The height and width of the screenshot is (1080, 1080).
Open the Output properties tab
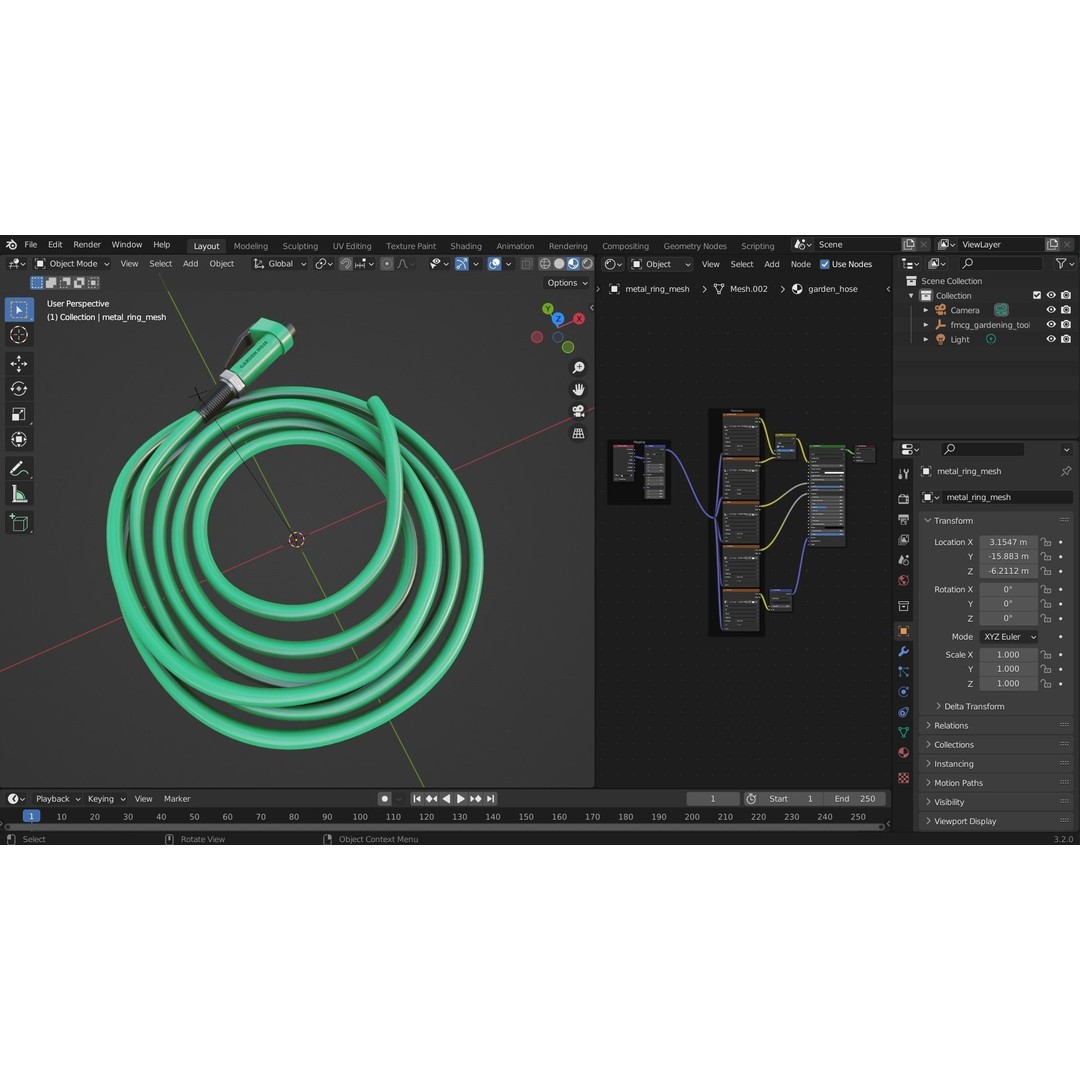[x=904, y=519]
